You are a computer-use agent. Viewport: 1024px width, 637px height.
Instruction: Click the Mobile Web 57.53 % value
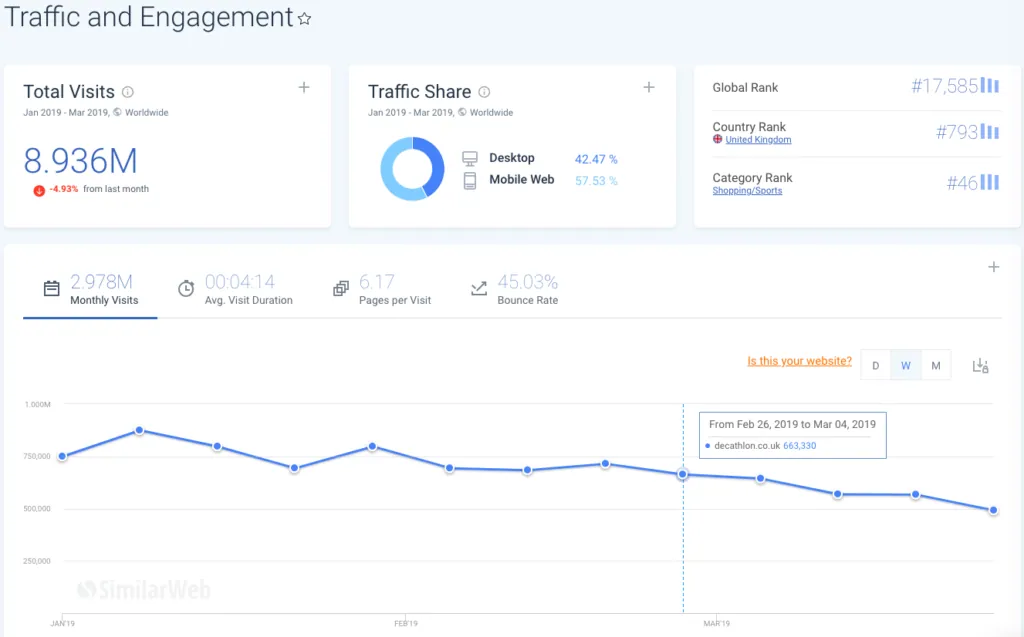tap(596, 180)
